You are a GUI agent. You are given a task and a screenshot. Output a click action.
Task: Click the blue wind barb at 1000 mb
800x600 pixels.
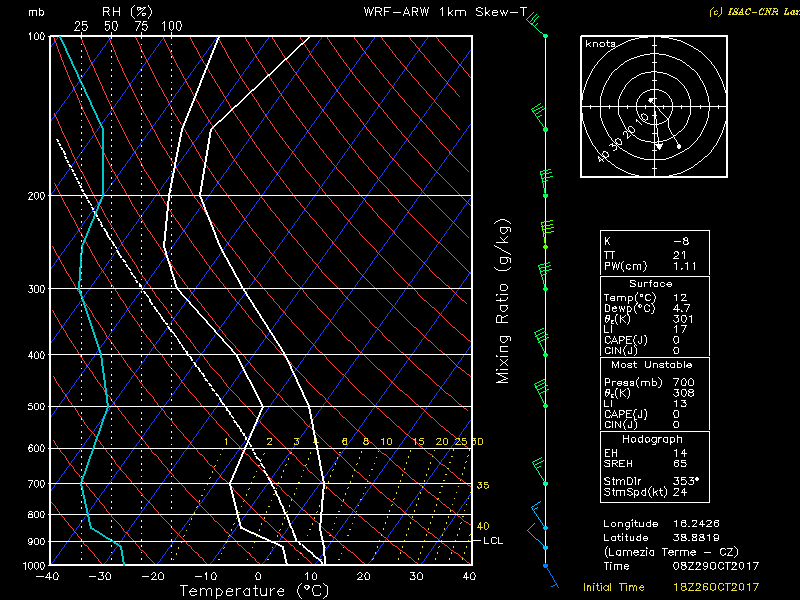point(551,576)
